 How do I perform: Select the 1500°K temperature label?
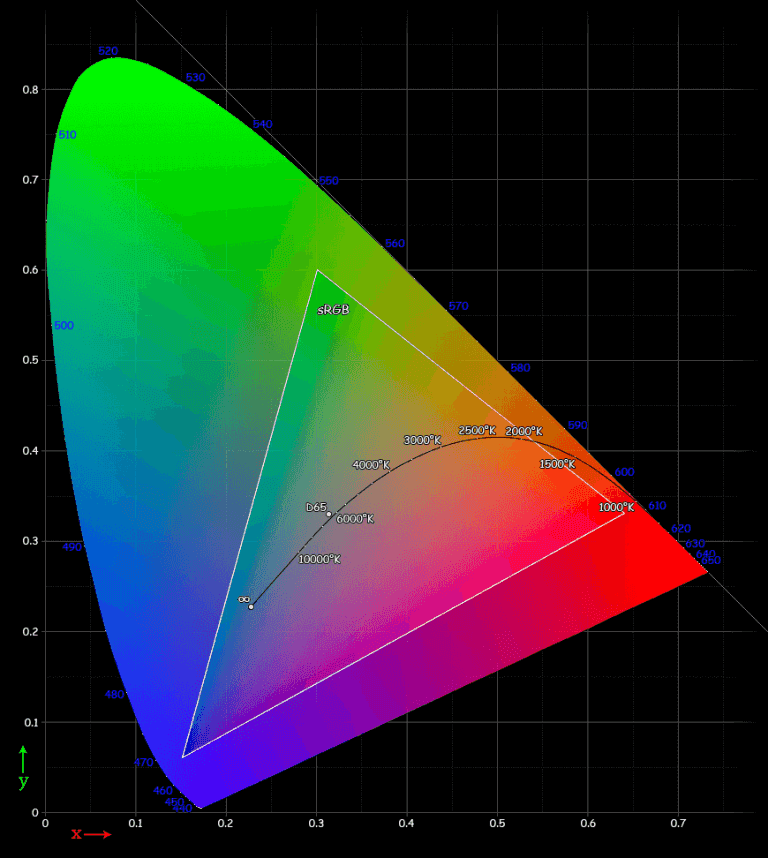point(557,464)
